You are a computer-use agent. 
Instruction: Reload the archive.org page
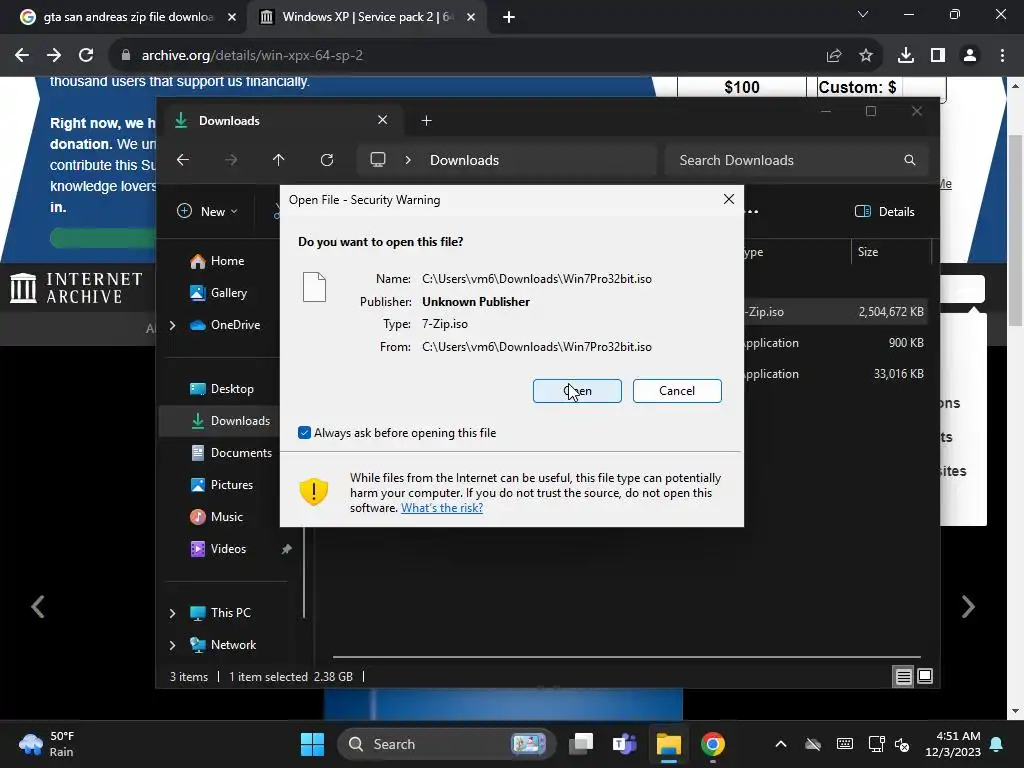point(86,56)
